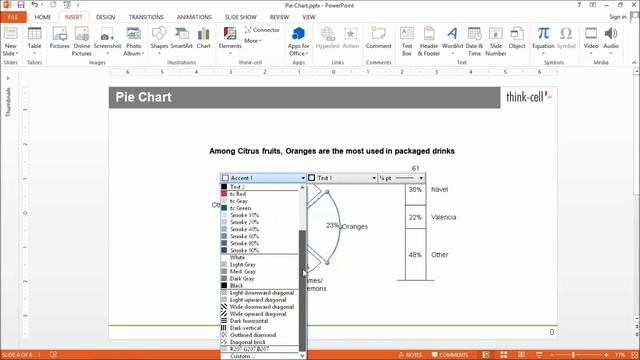640x360 pixels.
Task: Switch to the SLIDE SHOW tab
Action: 240,17
